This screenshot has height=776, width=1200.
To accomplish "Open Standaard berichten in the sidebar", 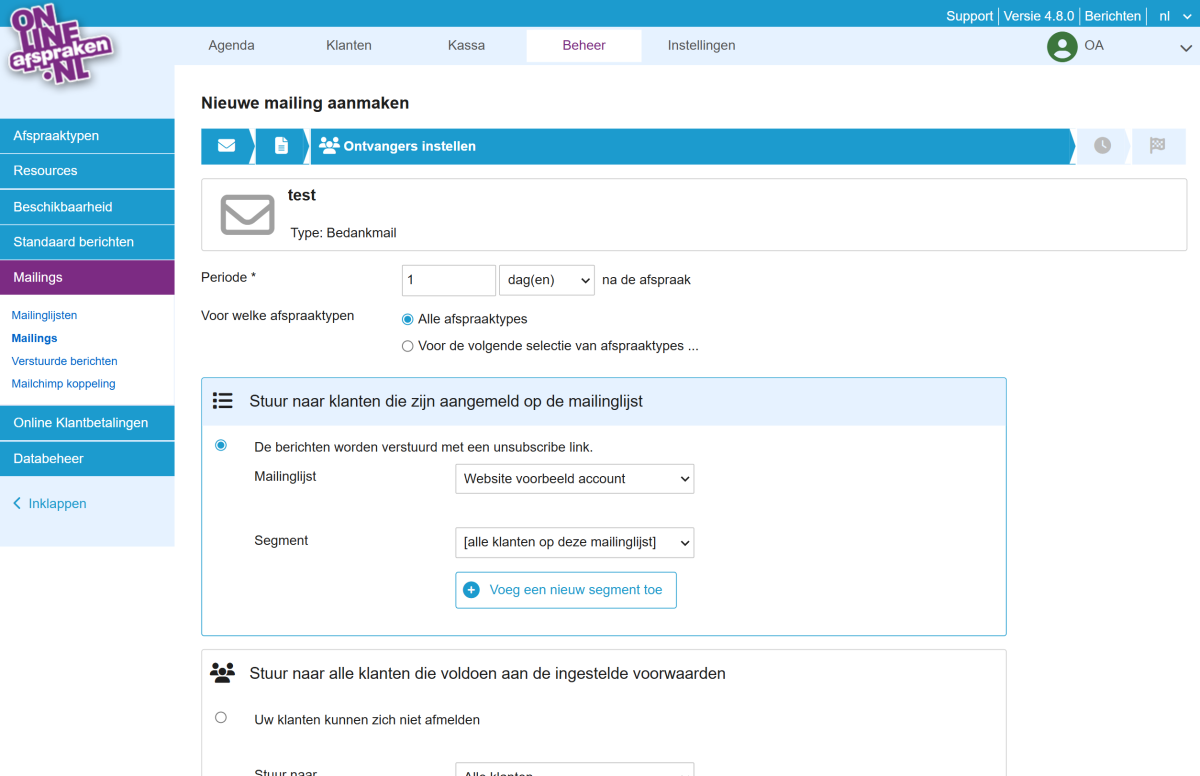I will 87,242.
